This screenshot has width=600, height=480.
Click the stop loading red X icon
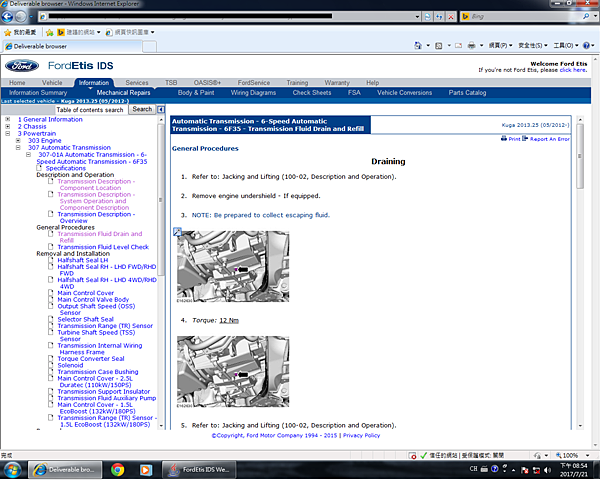(451, 16)
